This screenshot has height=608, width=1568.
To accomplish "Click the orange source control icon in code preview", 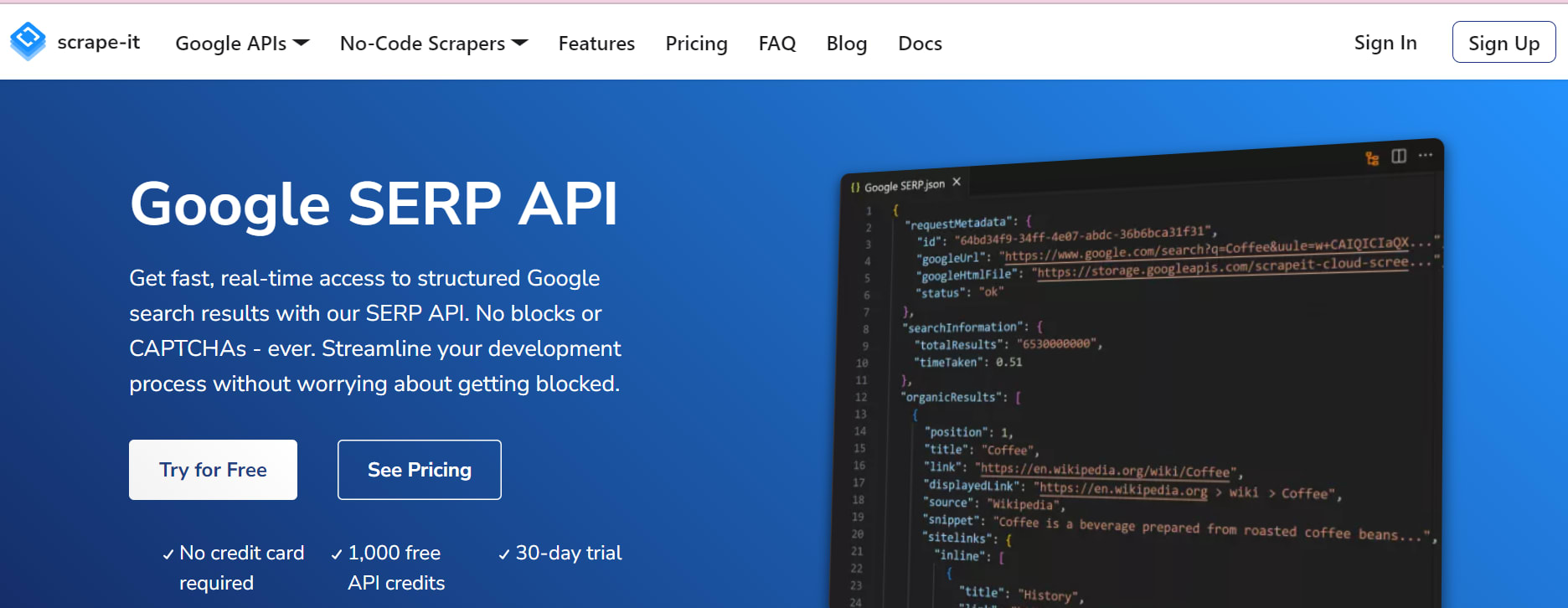I will pos(1372,158).
